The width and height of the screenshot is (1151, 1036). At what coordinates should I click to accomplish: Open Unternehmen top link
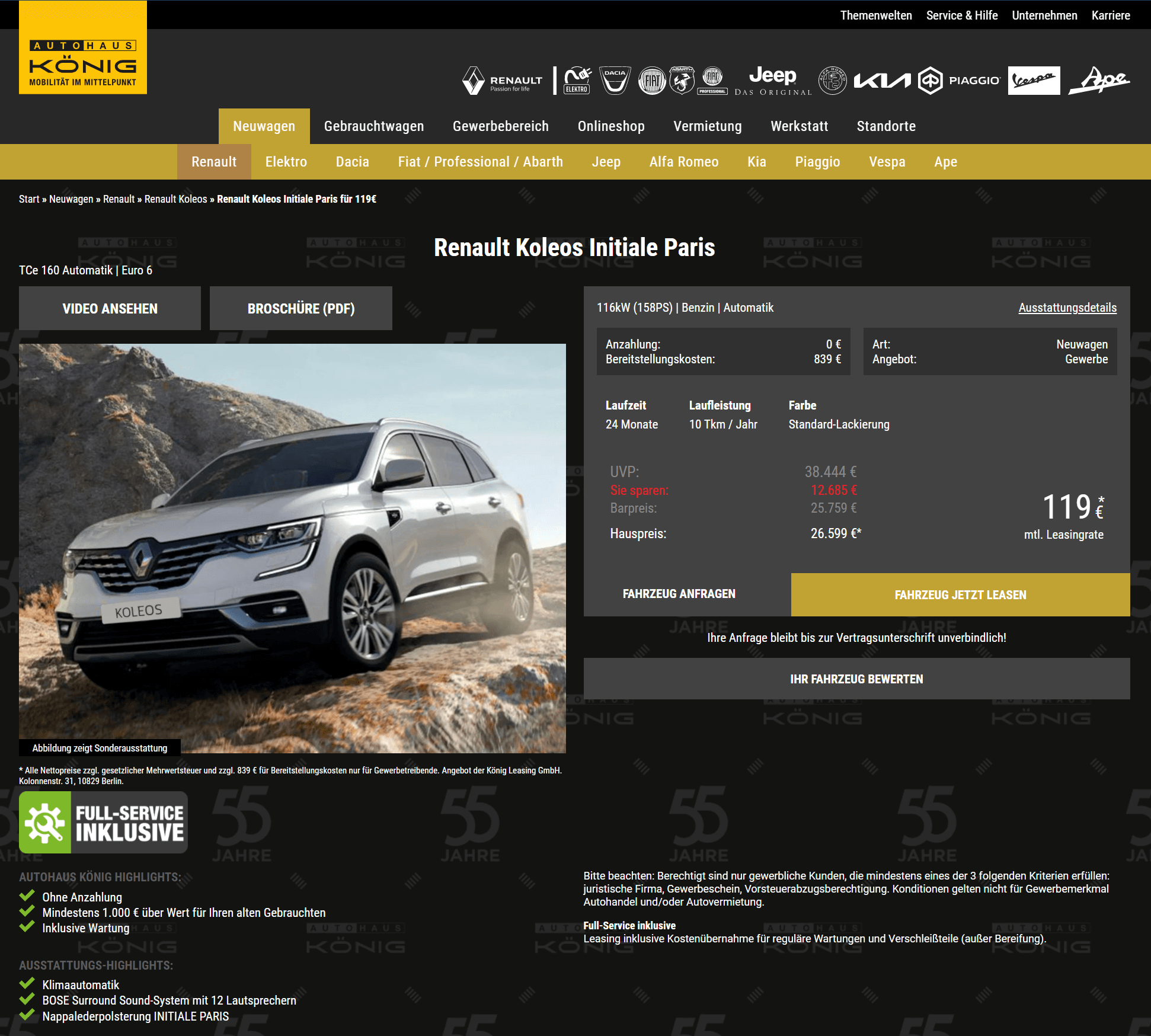1044,15
